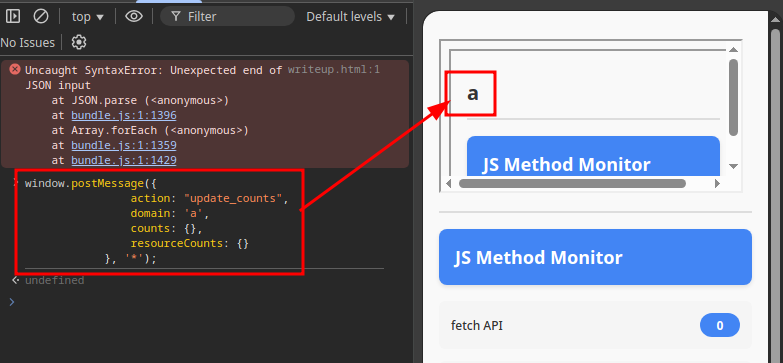Click the window.postMessage({ code line
This screenshot has width=783, height=363.
(91, 183)
